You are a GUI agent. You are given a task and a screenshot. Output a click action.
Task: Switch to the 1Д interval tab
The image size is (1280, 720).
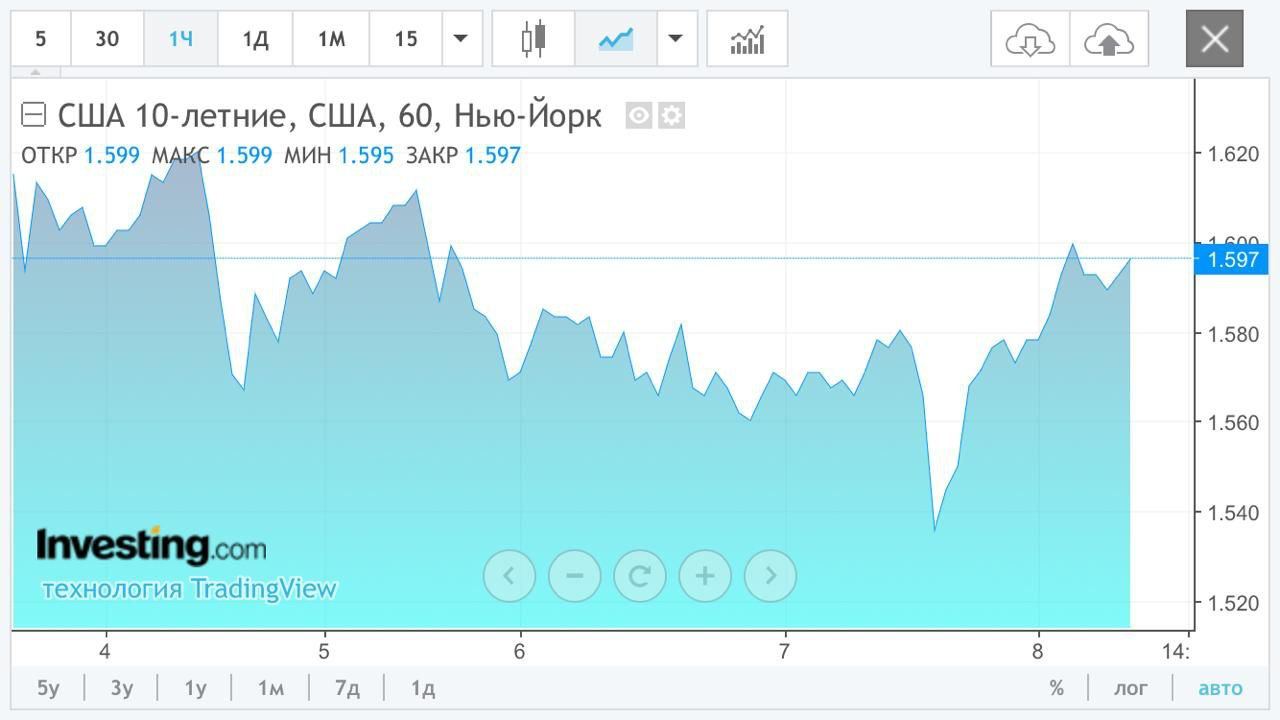coord(255,39)
